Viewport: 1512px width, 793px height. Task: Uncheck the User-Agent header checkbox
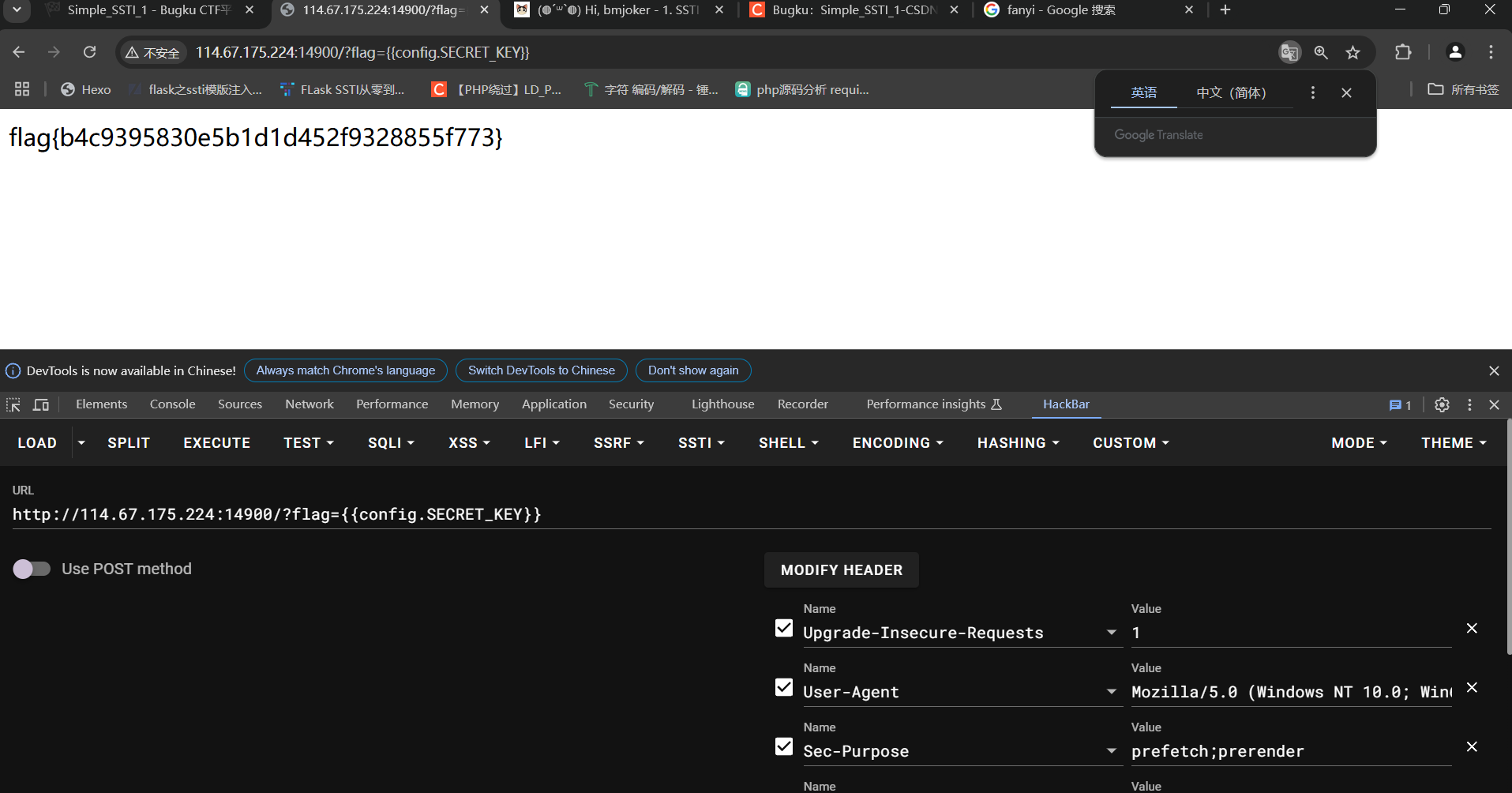[784, 687]
